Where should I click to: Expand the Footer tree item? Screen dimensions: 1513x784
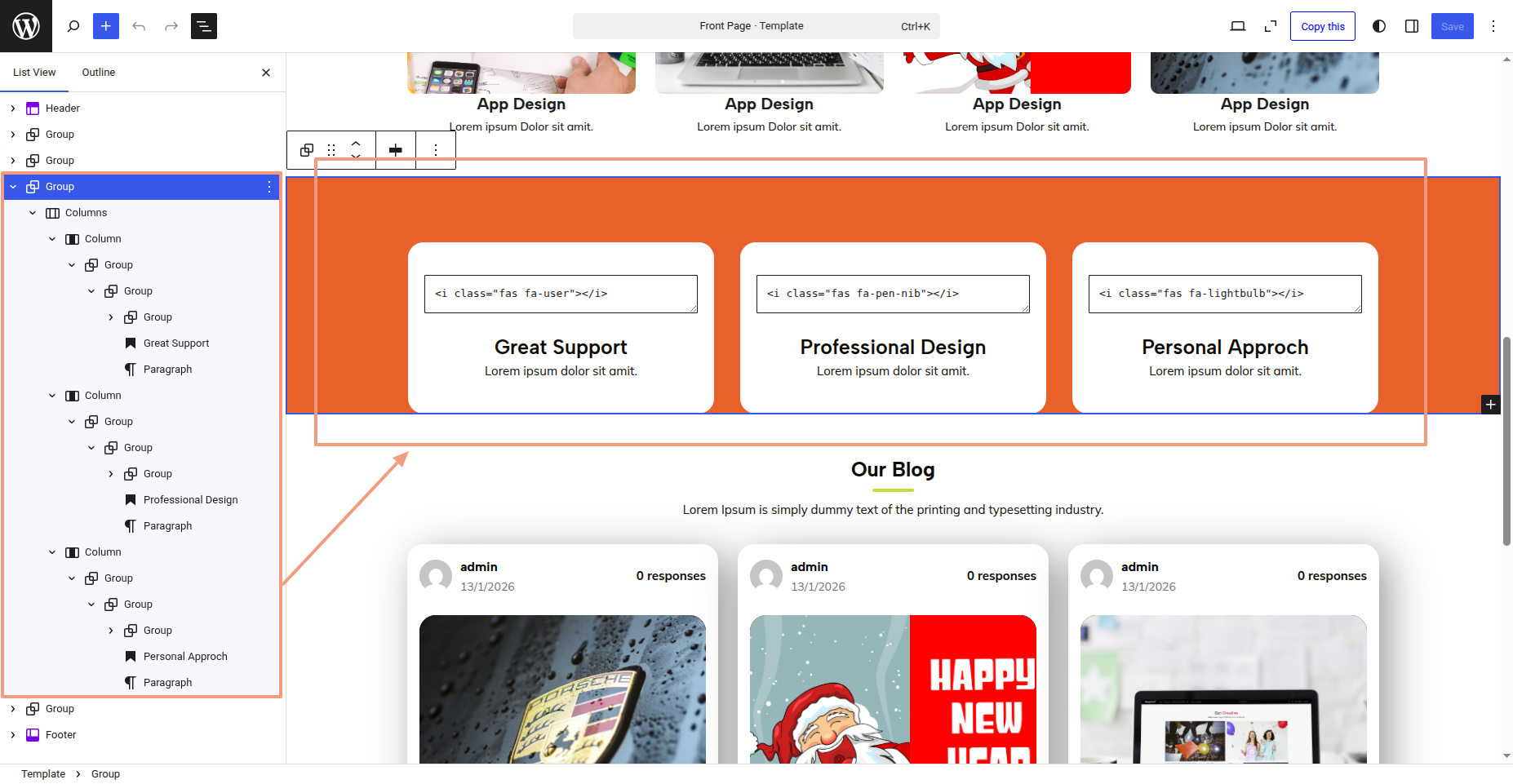13,735
